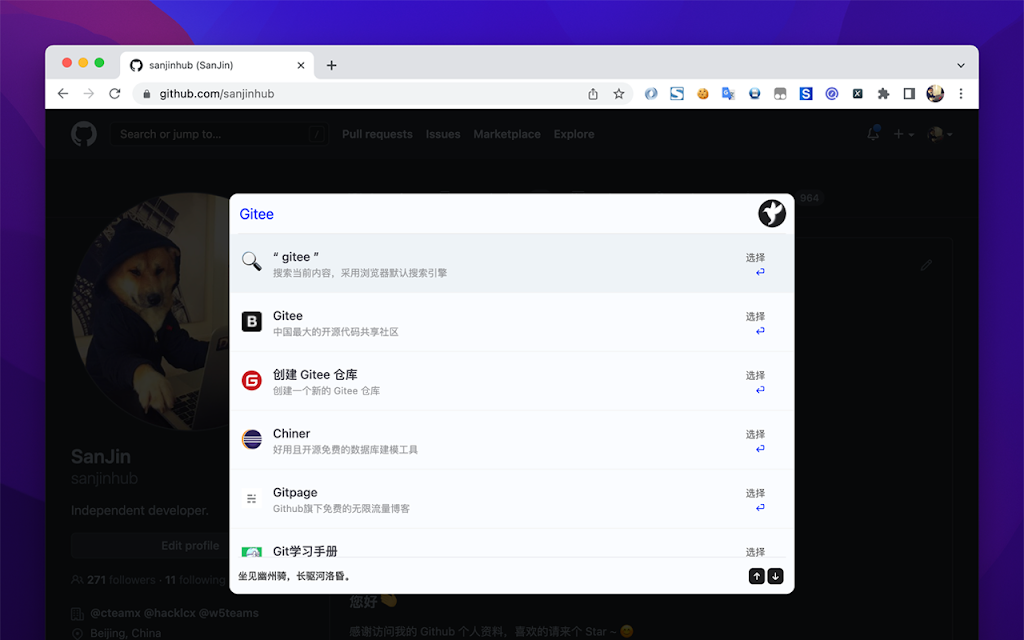Click the GitHub search or jump to field
The width and height of the screenshot is (1024, 640).
pyautogui.click(x=218, y=134)
